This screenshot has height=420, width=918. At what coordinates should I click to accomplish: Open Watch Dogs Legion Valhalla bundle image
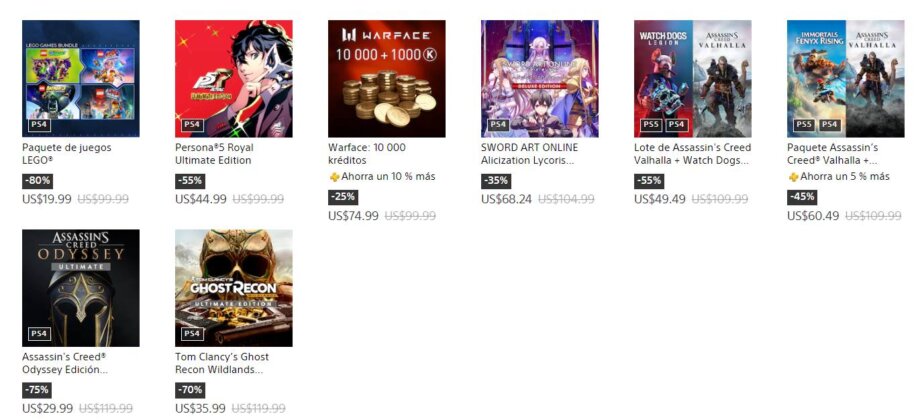693,78
